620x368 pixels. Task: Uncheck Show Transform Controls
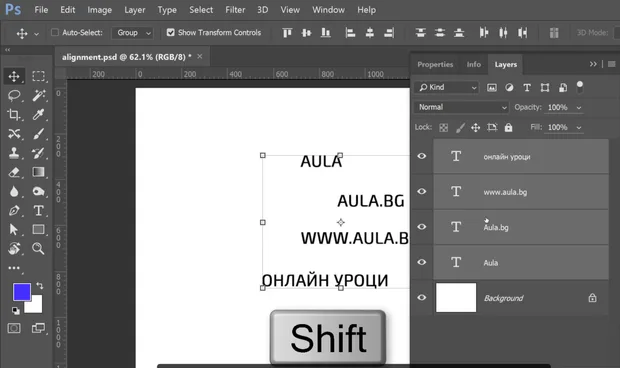[170, 32]
